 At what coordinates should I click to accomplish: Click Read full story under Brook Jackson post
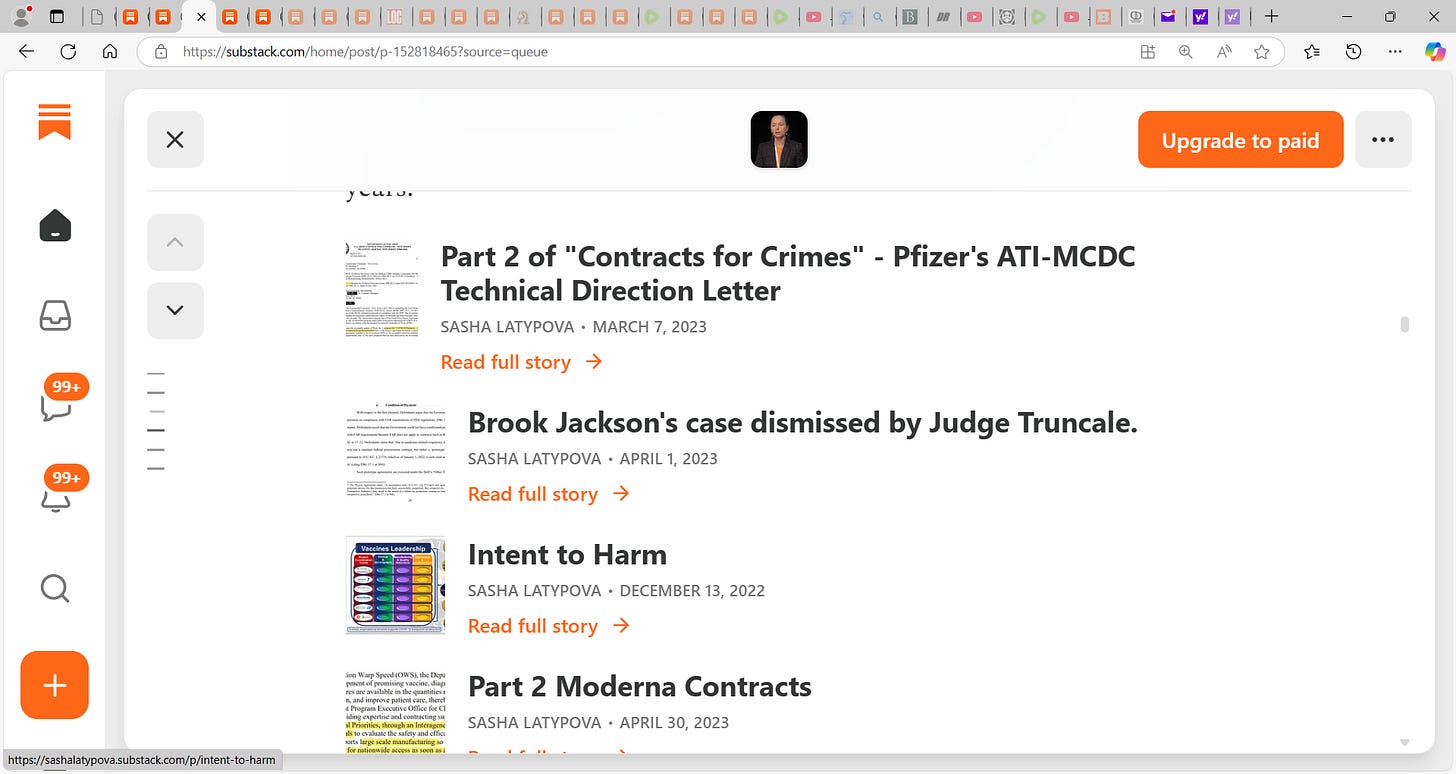(x=548, y=494)
